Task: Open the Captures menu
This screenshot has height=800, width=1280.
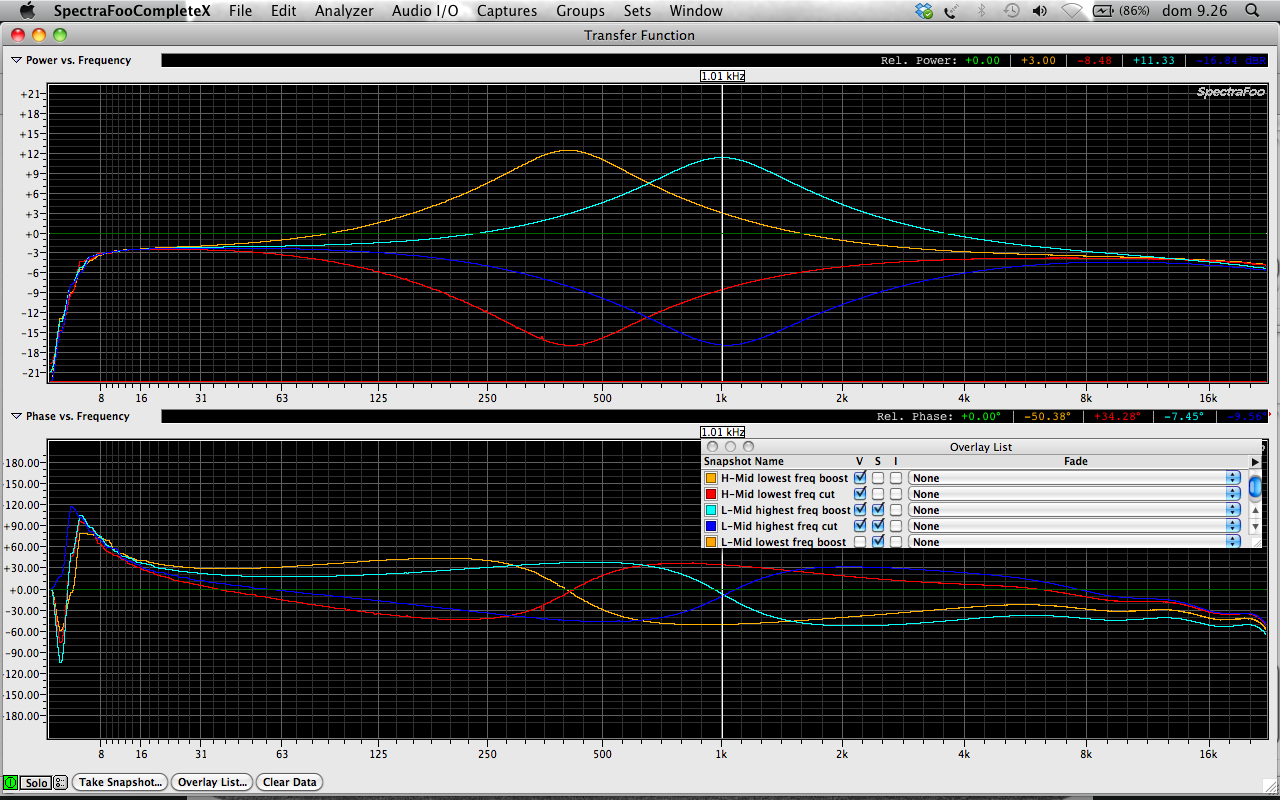Action: click(x=507, y=11)
